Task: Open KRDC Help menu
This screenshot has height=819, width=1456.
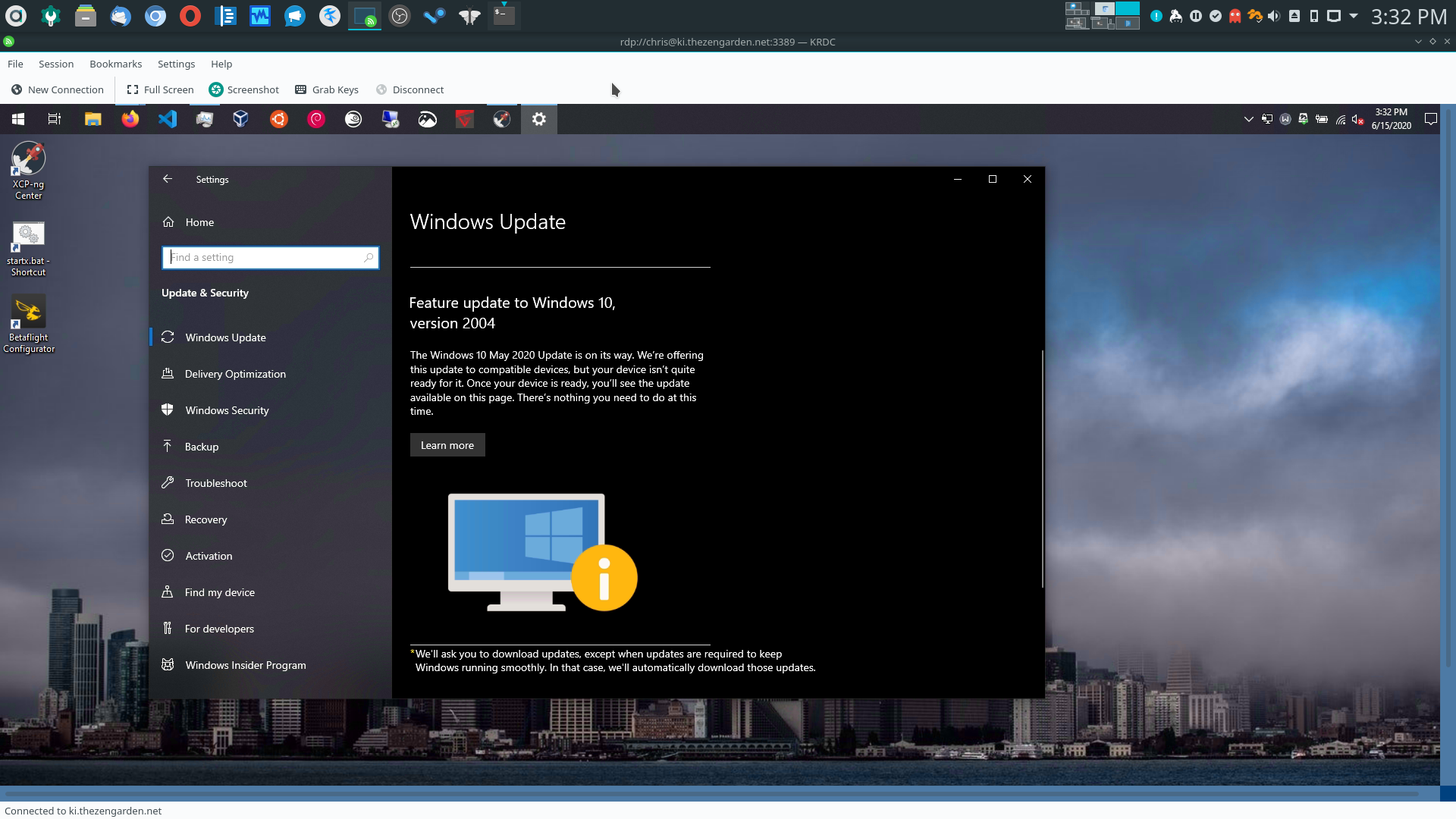Action: pyautogui.click(x=221, y=64)
